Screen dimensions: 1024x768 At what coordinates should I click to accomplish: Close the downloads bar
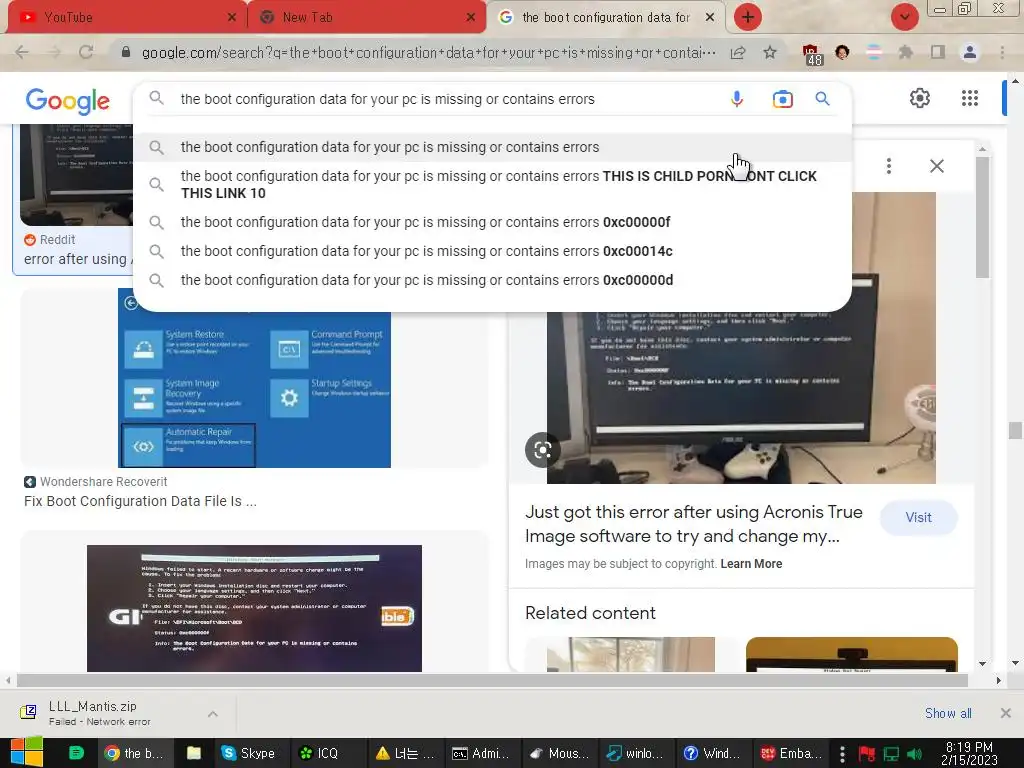tap(1006, 713)
